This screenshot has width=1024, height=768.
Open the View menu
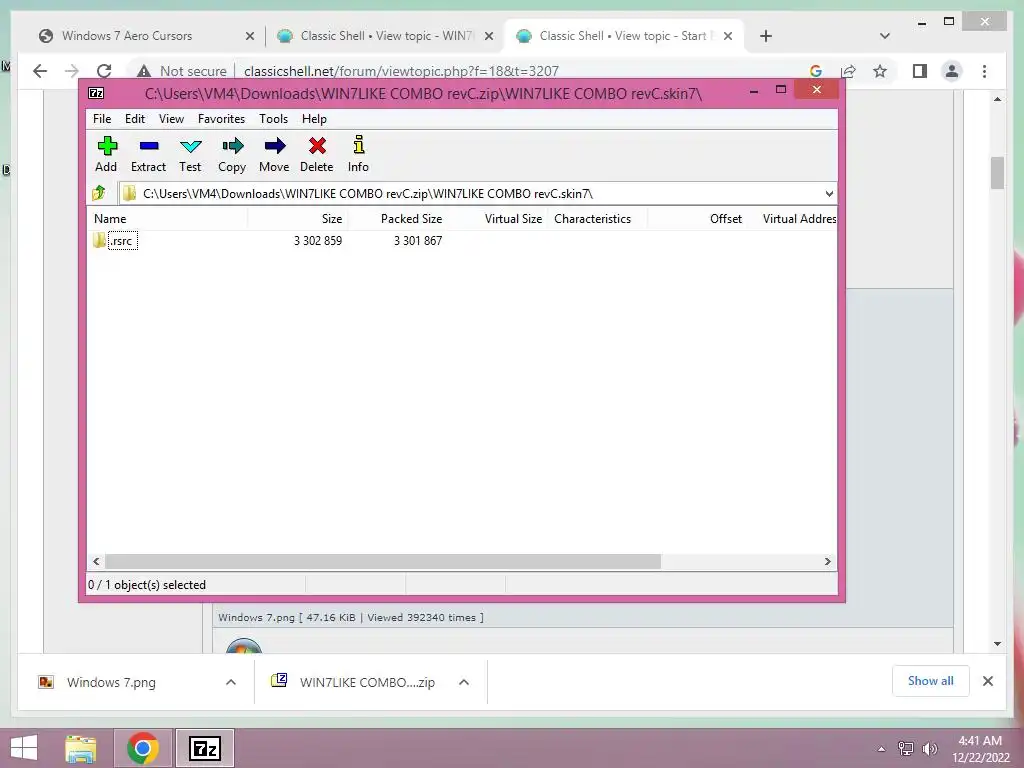[171, 119]
